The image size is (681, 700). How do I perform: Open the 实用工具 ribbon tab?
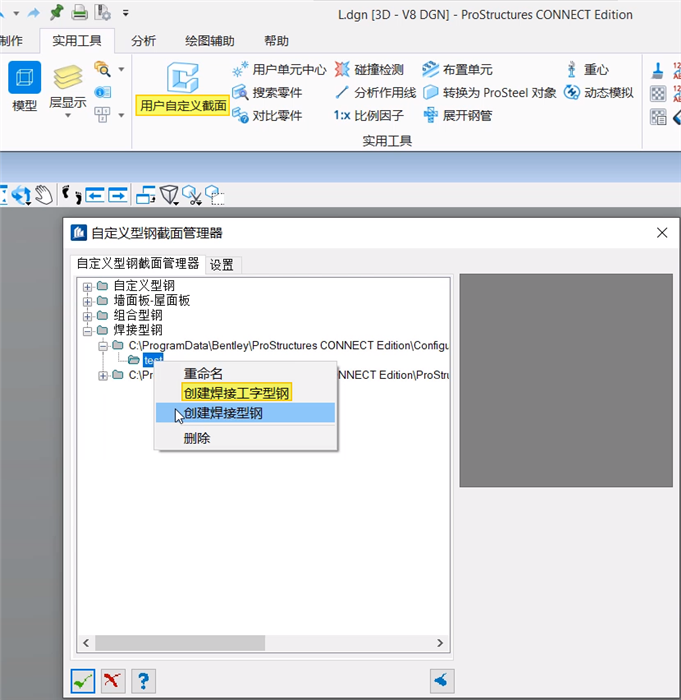click(77, 41)
